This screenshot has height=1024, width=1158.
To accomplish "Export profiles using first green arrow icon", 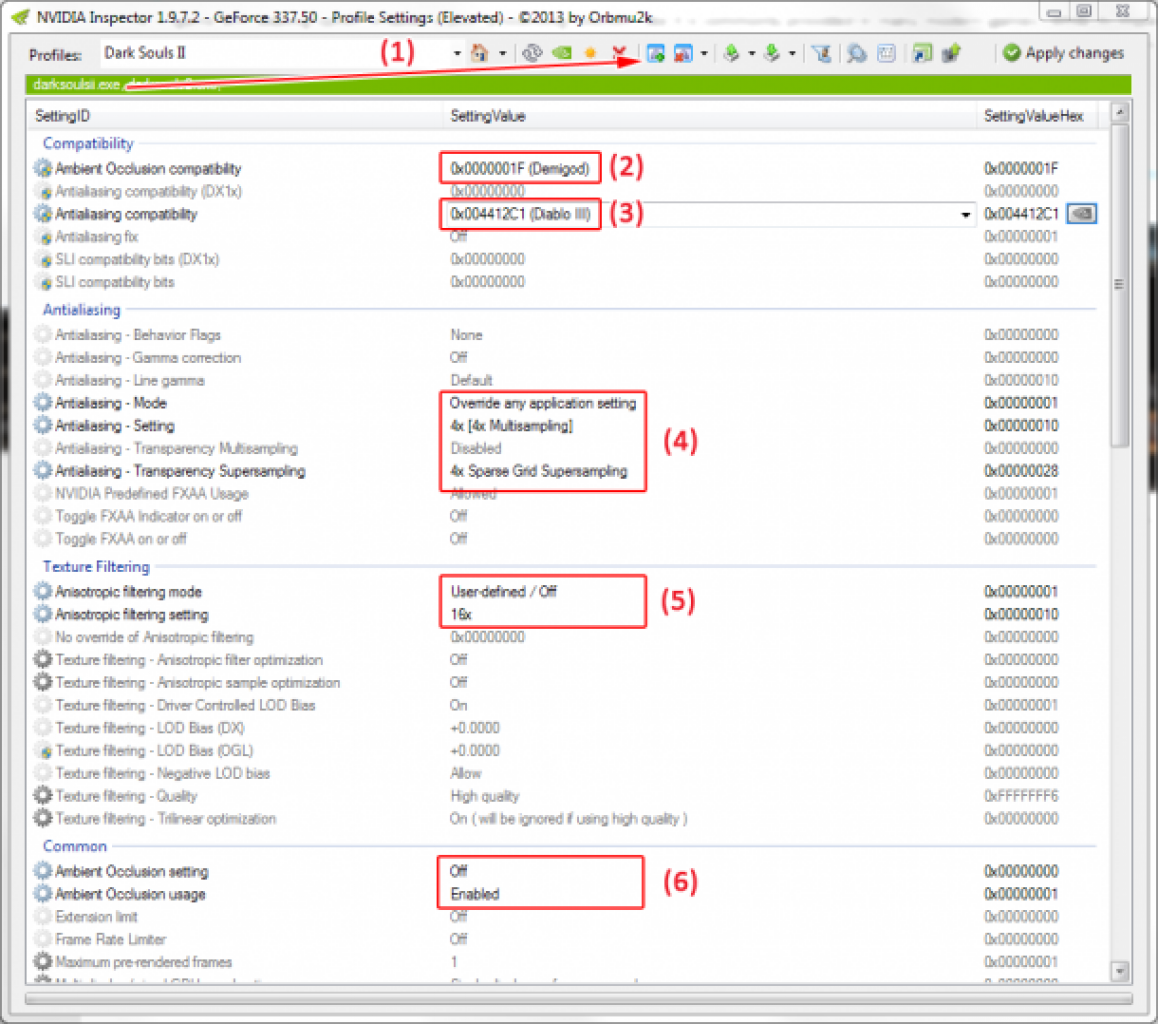I will coord(732,53).
